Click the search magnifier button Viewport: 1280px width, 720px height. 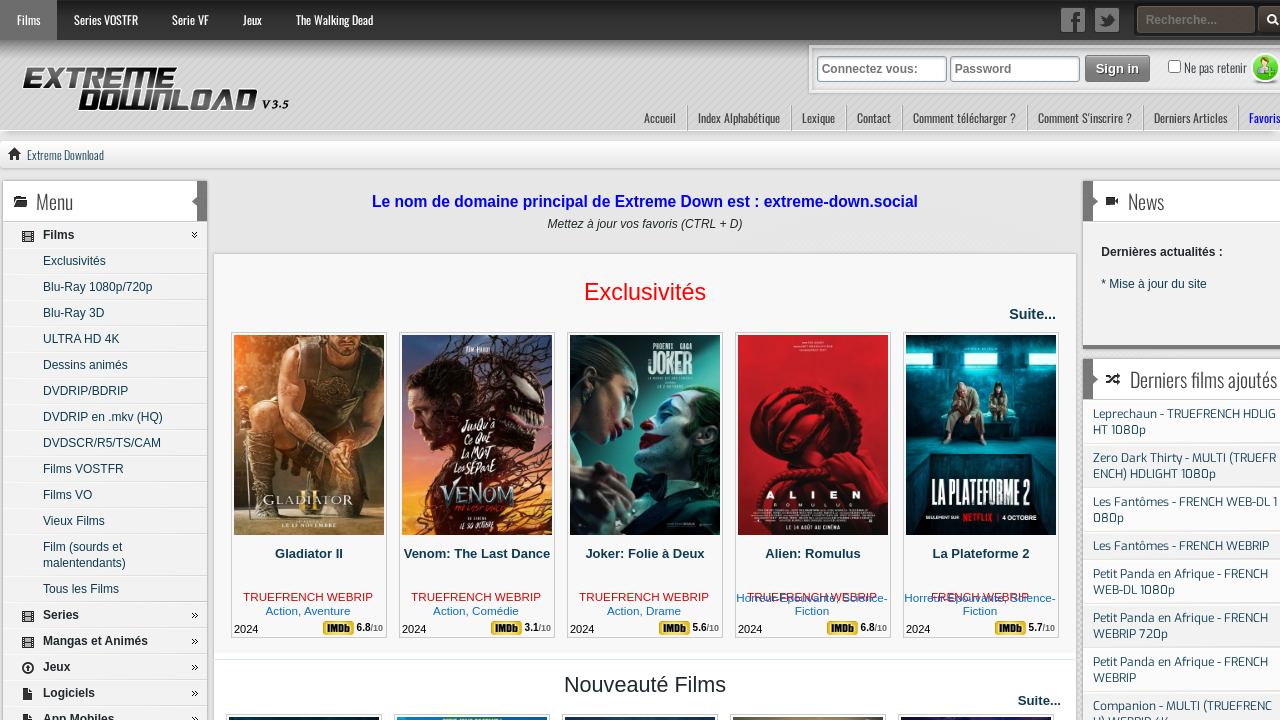click(x=1272, y=20)
